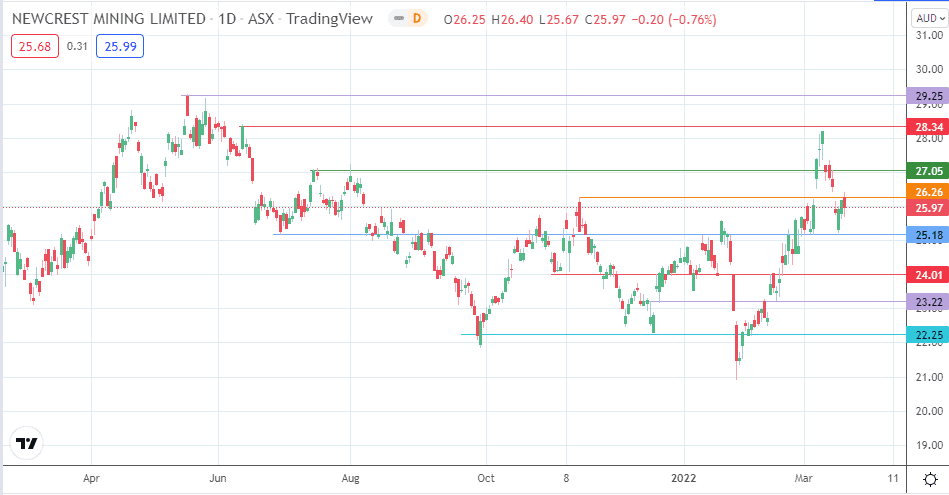Viewport: 949px width, 495px height.
Task: Click the 21.00 price scale value
Action: pyautogui.click(x=929, y=378)
